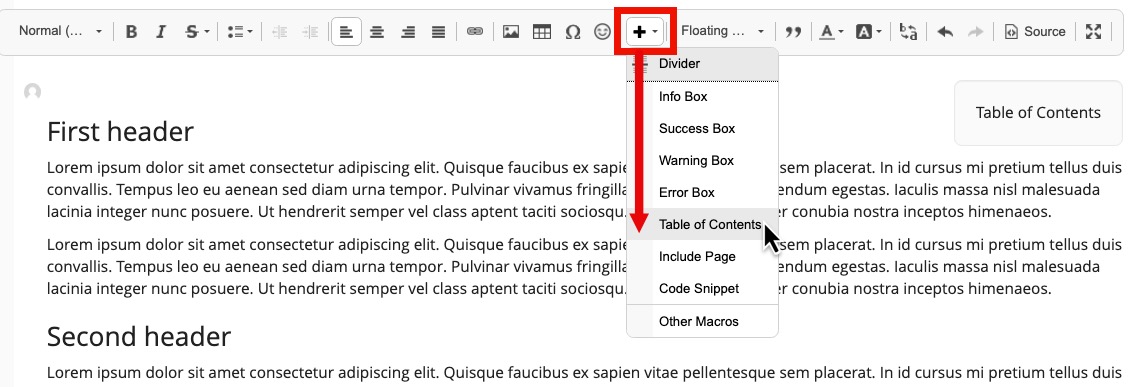
Task: Align text to the left
Action: [x=347, y=32]
